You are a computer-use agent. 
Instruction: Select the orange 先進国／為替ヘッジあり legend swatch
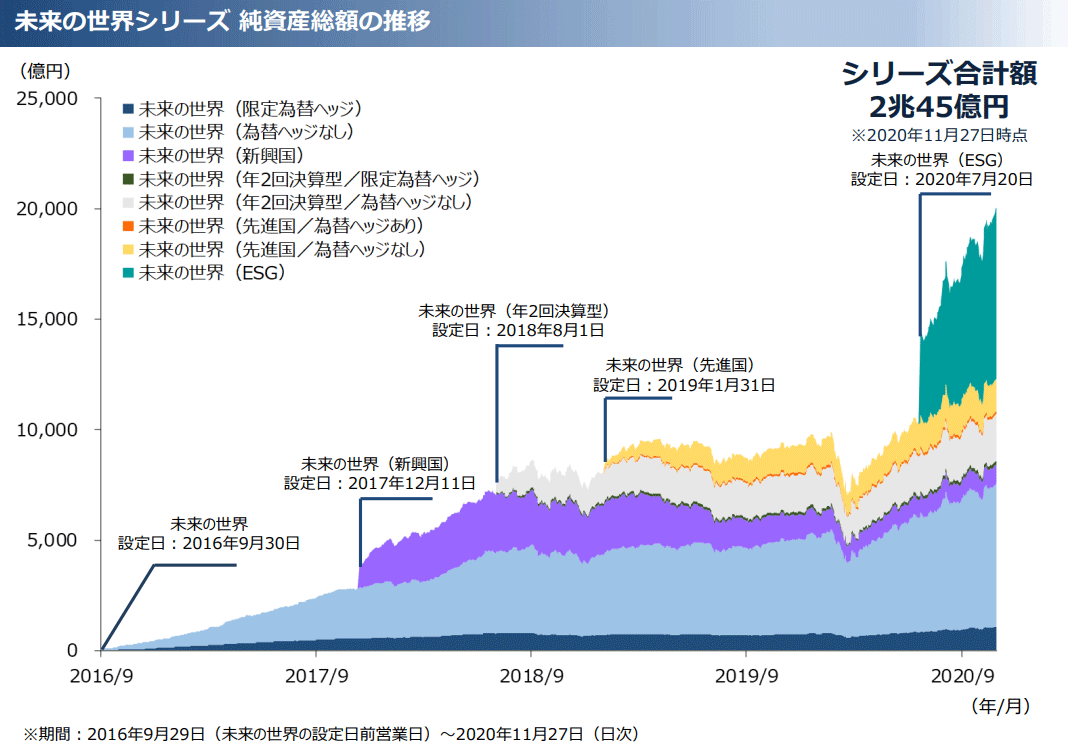[x=128, y=226]
